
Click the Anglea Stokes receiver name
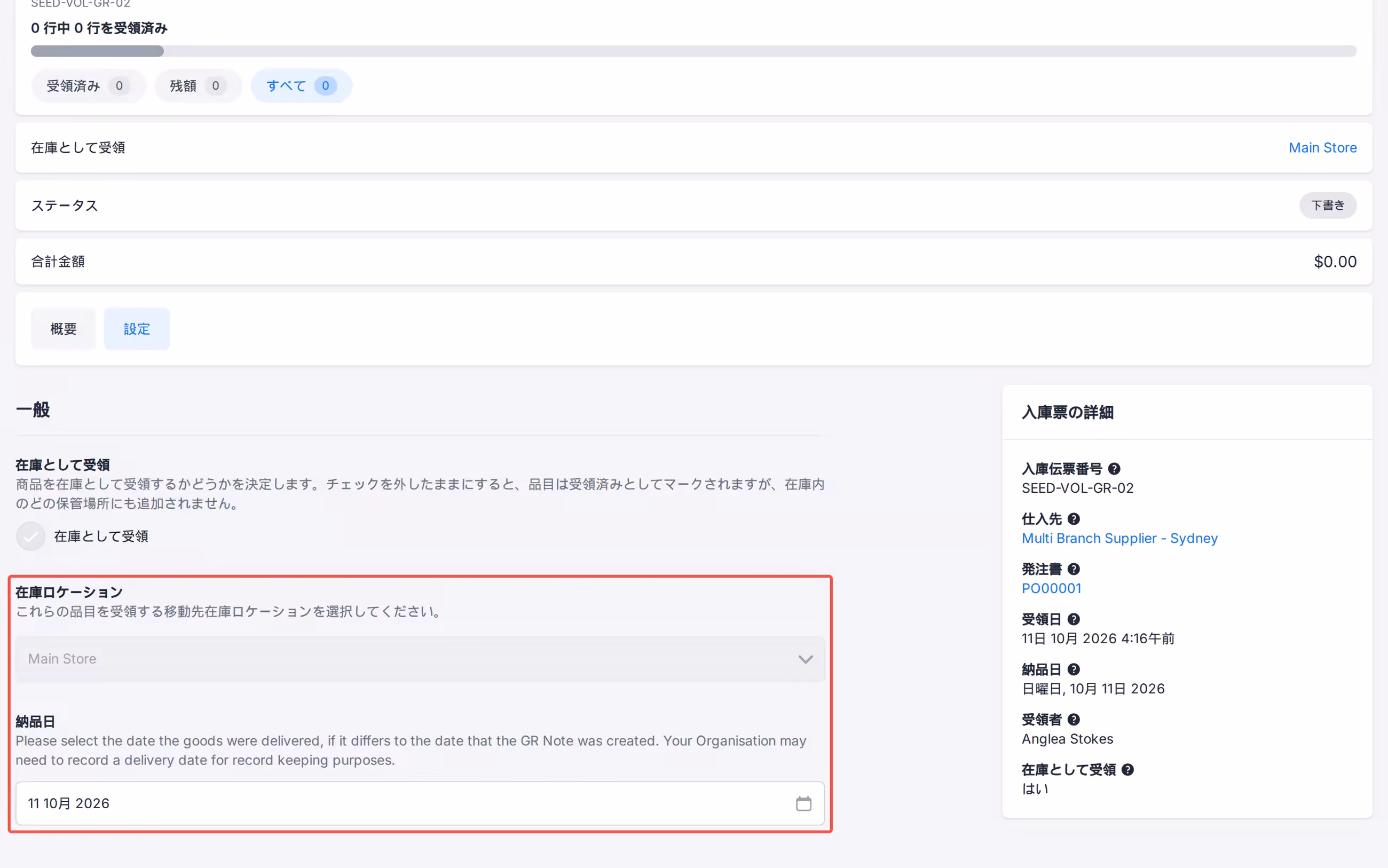point(1067,739)
